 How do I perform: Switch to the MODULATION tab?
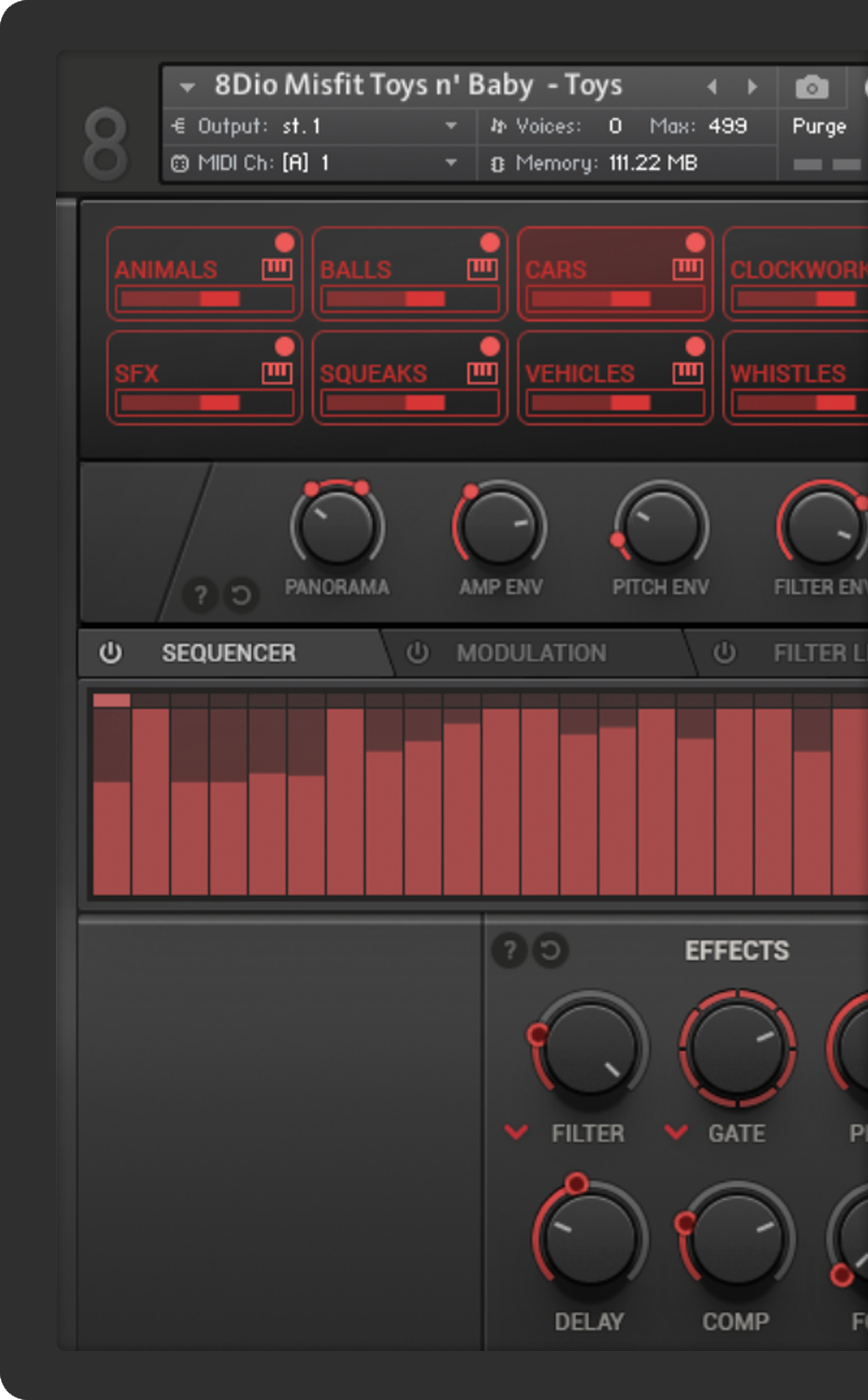[531, 653]
